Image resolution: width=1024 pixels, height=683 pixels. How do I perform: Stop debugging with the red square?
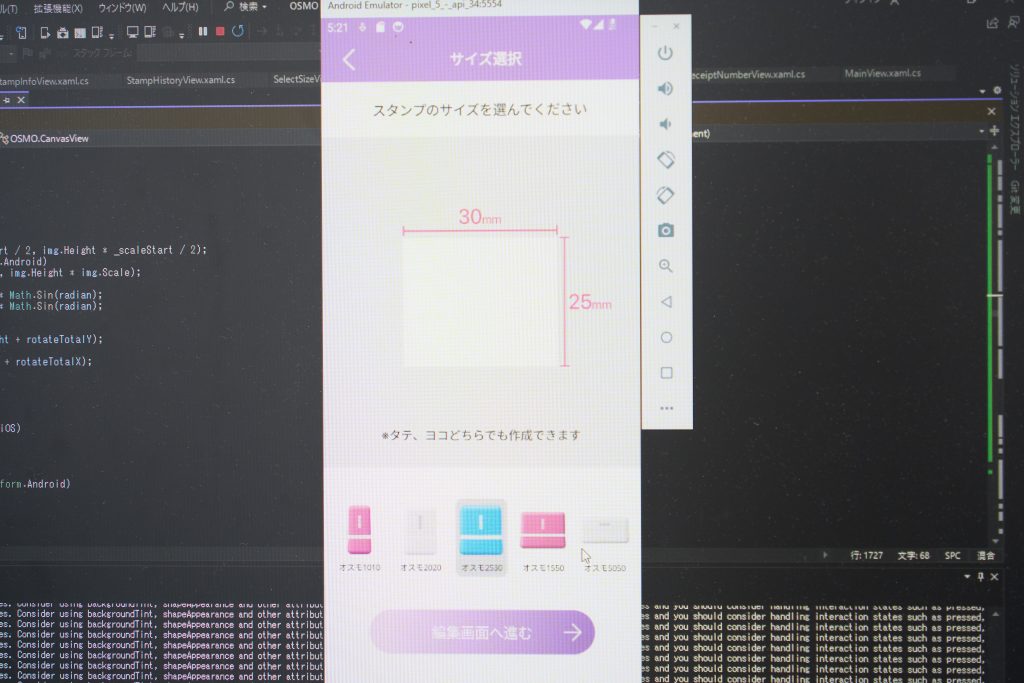(220, 31)
